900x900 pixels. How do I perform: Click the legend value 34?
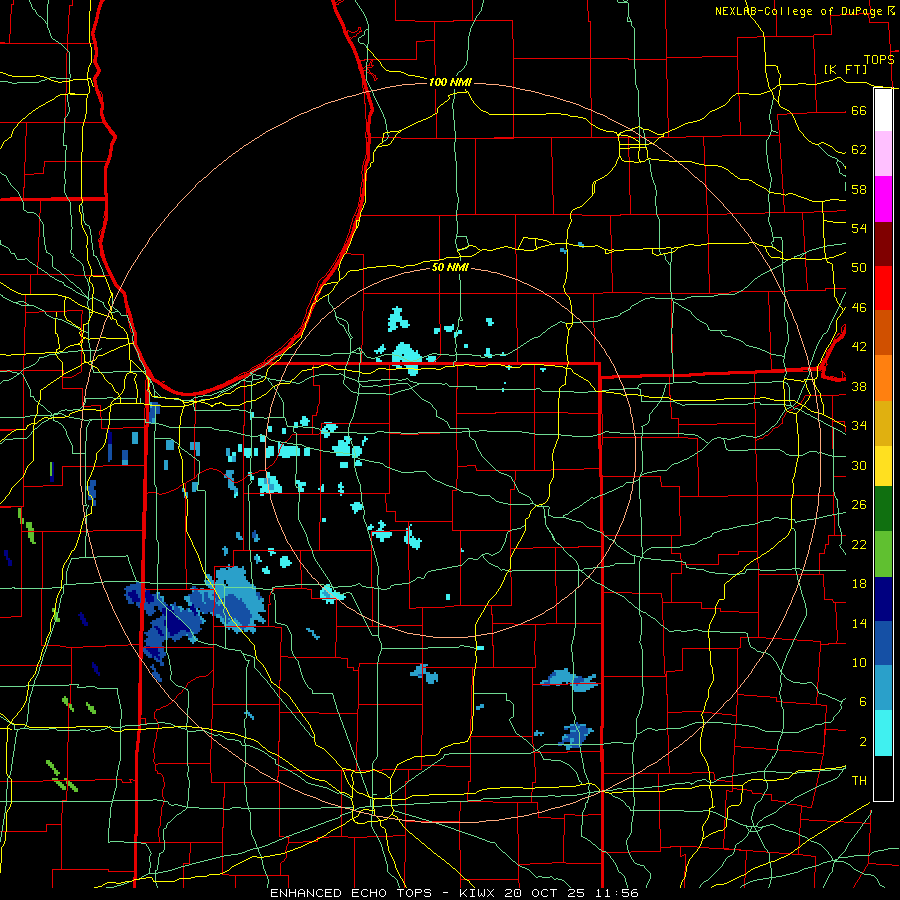point(859,425)
